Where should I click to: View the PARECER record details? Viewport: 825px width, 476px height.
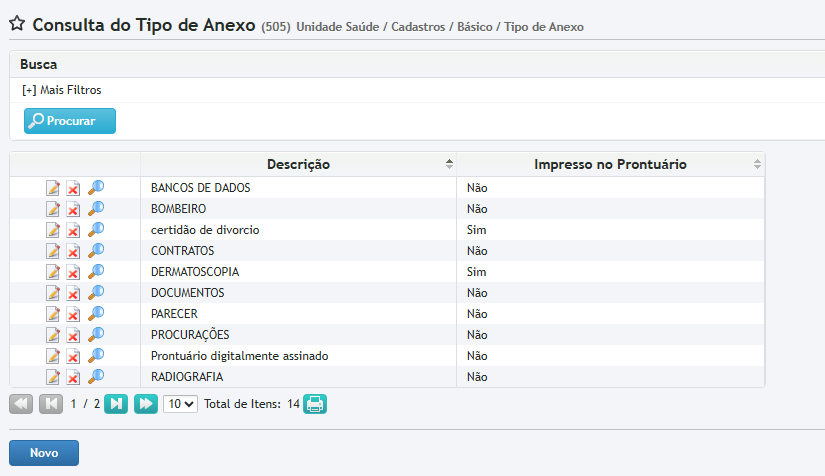point(96,314)
